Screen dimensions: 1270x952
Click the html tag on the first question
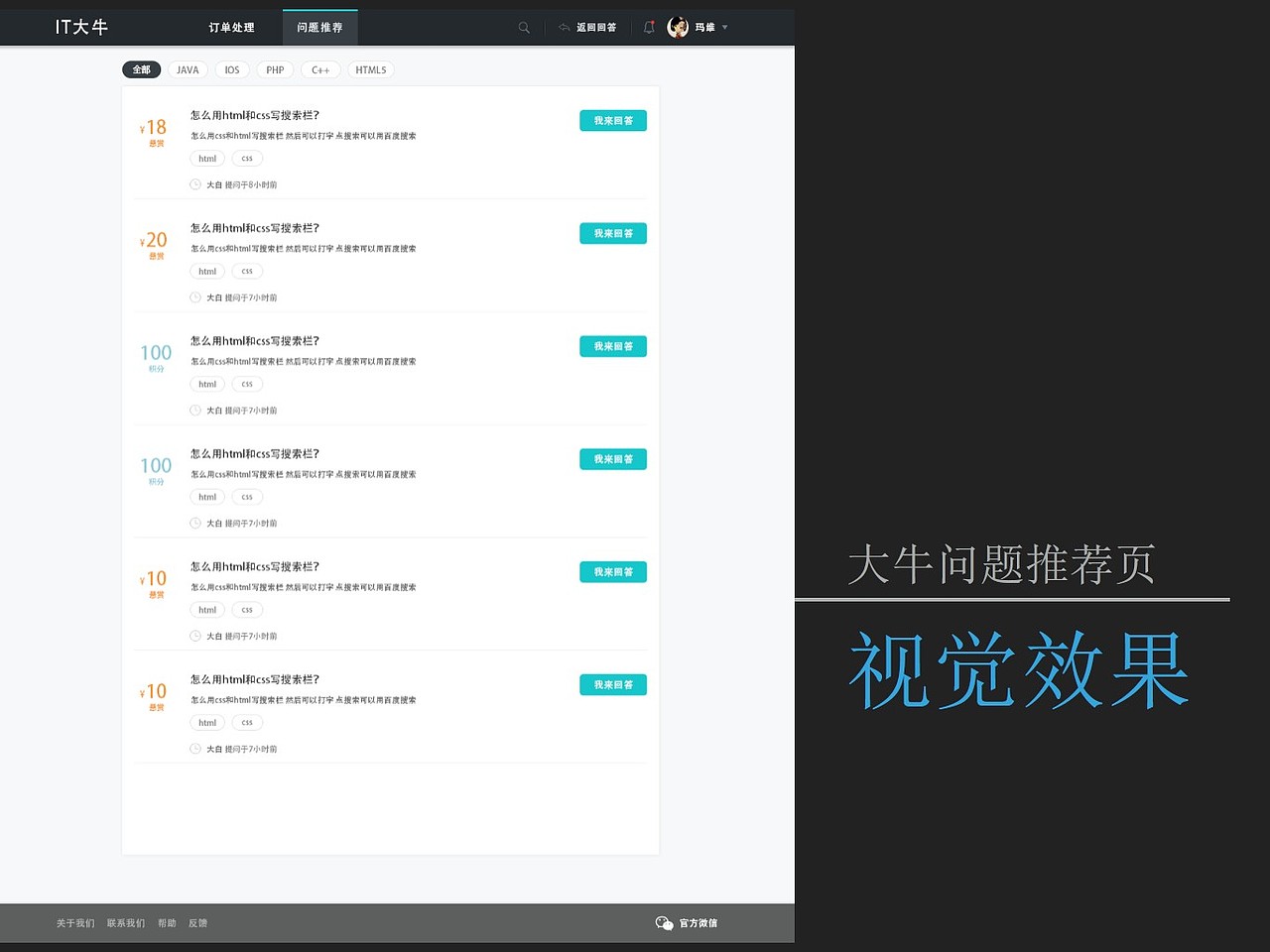[x=206, y=158]
